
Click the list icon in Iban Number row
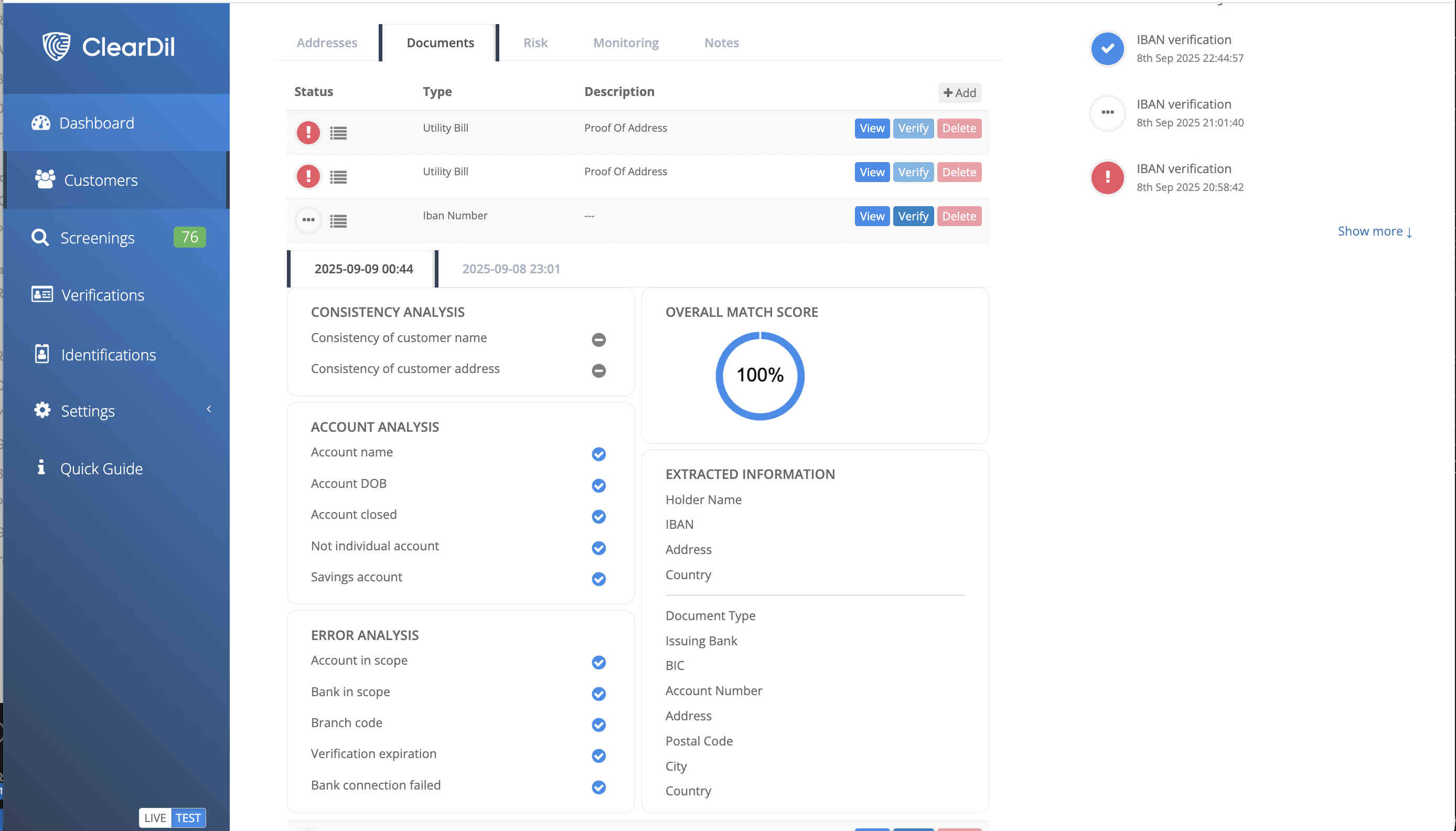(x=338, y=221)
